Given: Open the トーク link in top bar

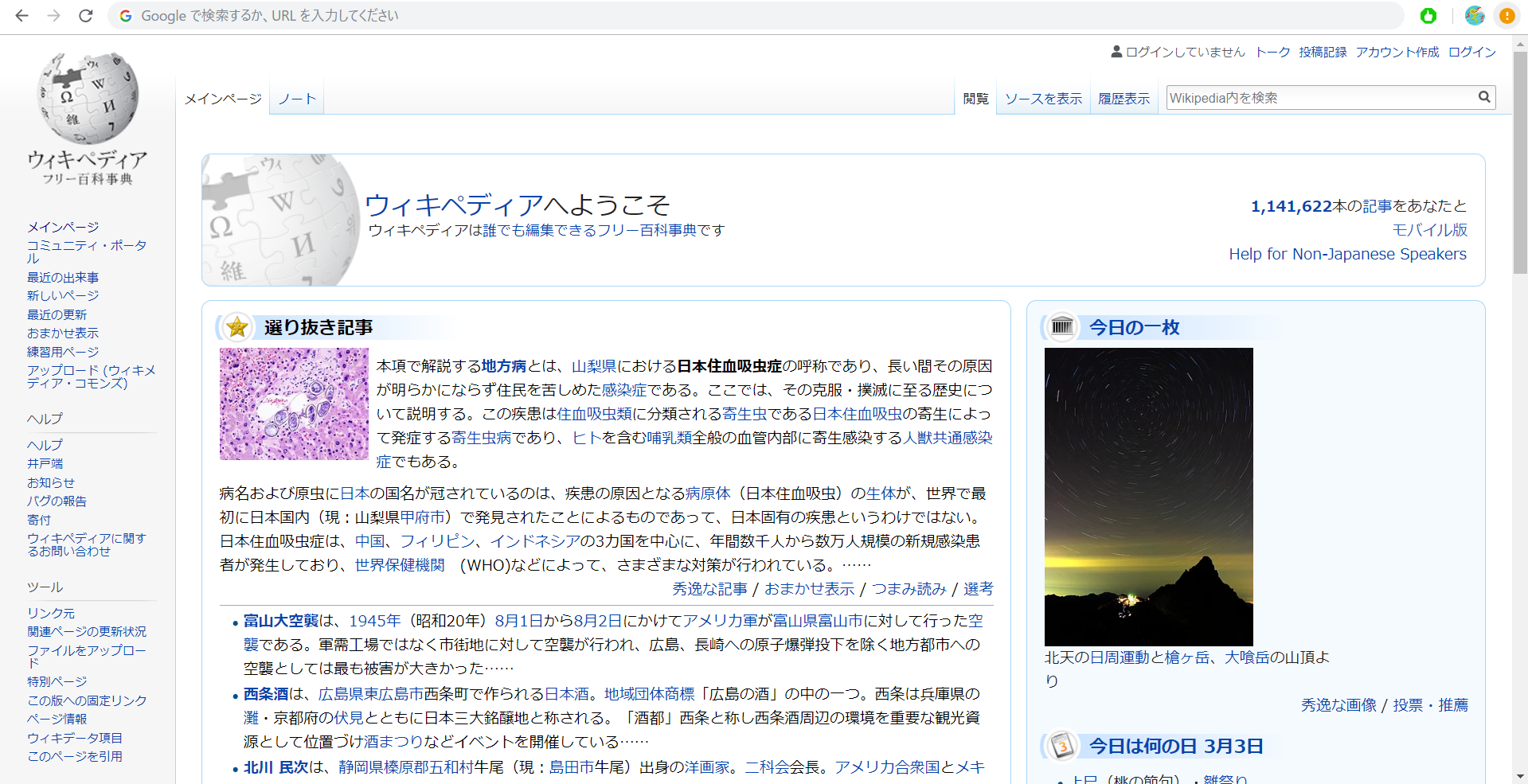Looking at the screenshot, I should click(1272, 52).
